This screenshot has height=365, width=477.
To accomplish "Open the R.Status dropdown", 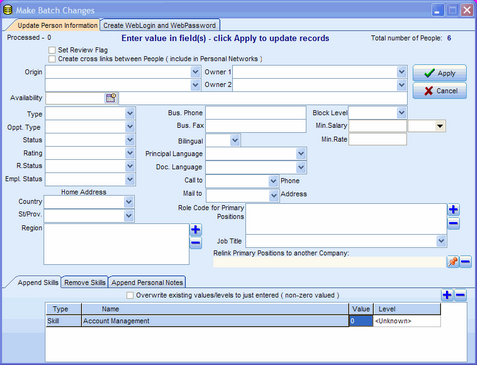I will coord(130,166).
